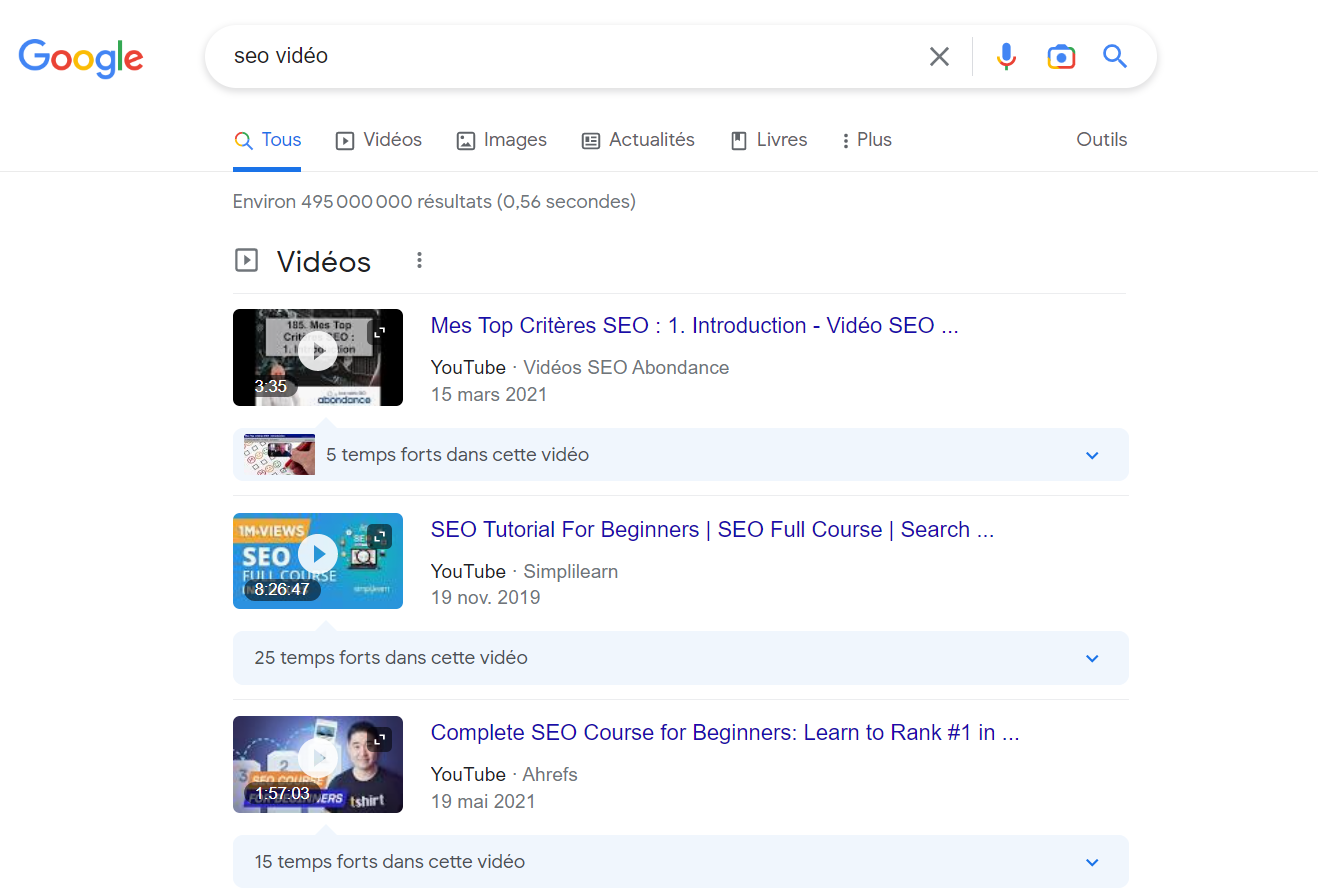Open the three-dot menu beside Vidéos heading

(x=419, y=261)
